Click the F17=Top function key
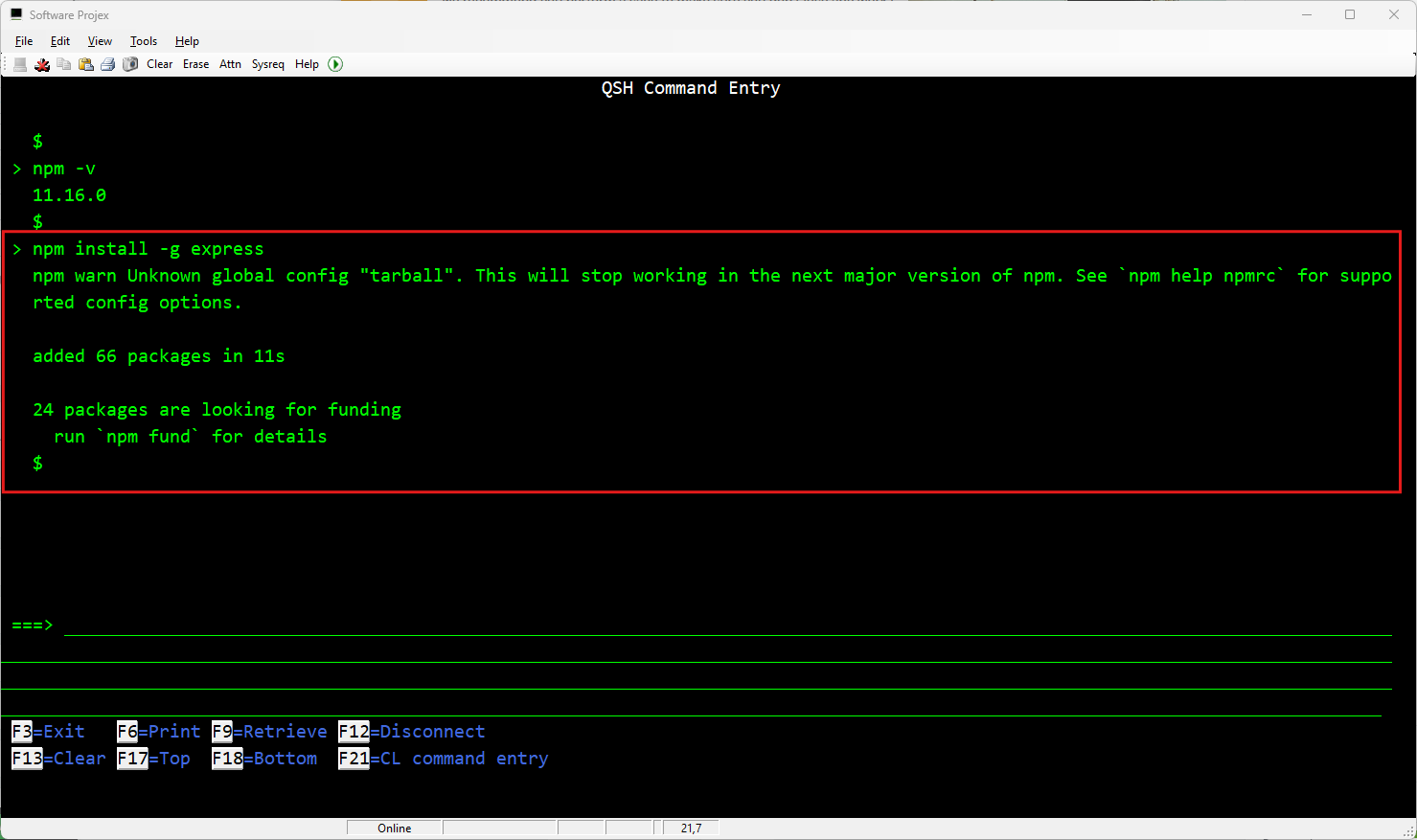Screen dimensions: 1417x840 pos(153,759)
